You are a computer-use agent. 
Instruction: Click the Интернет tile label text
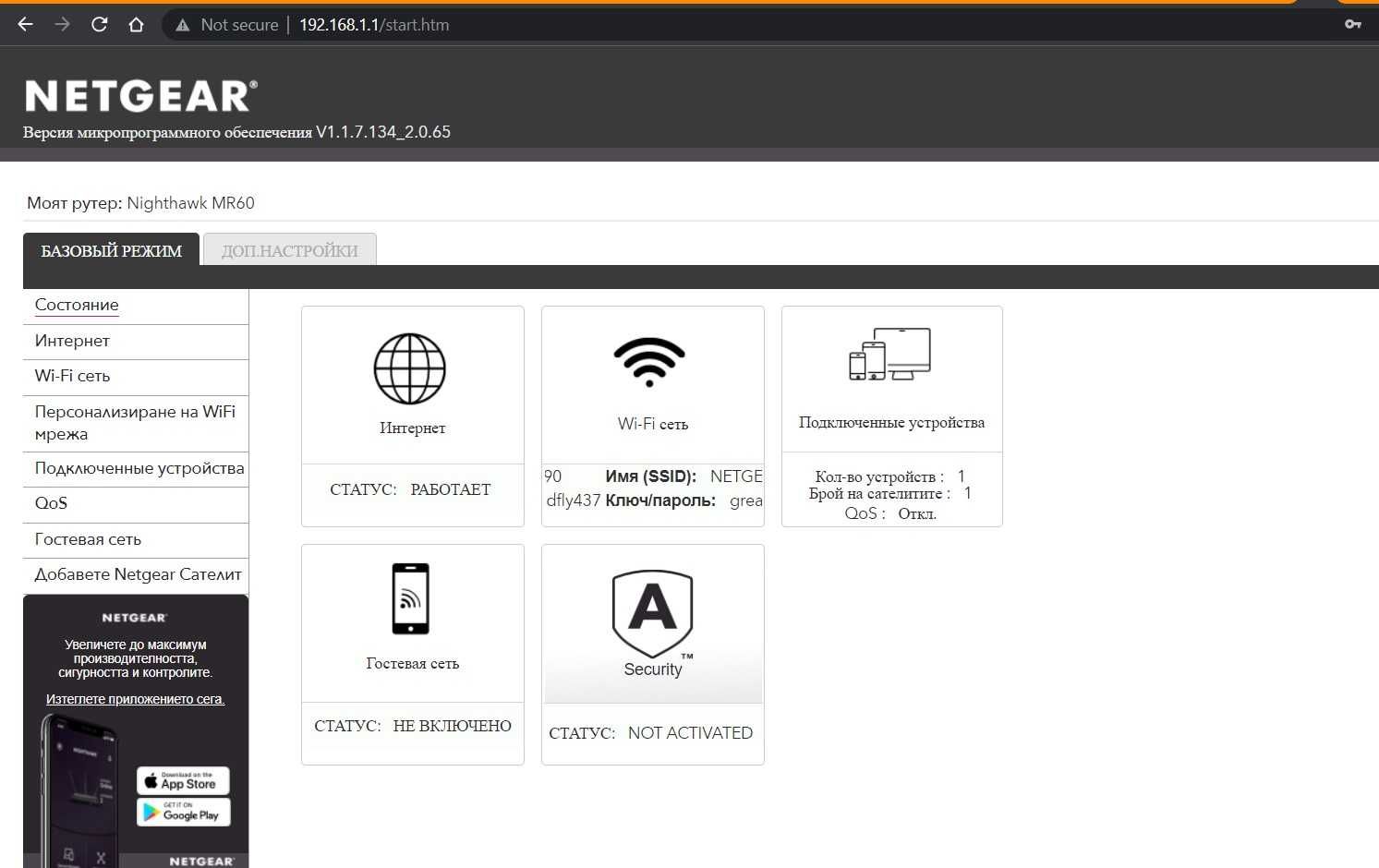click(x=412, y=428)
